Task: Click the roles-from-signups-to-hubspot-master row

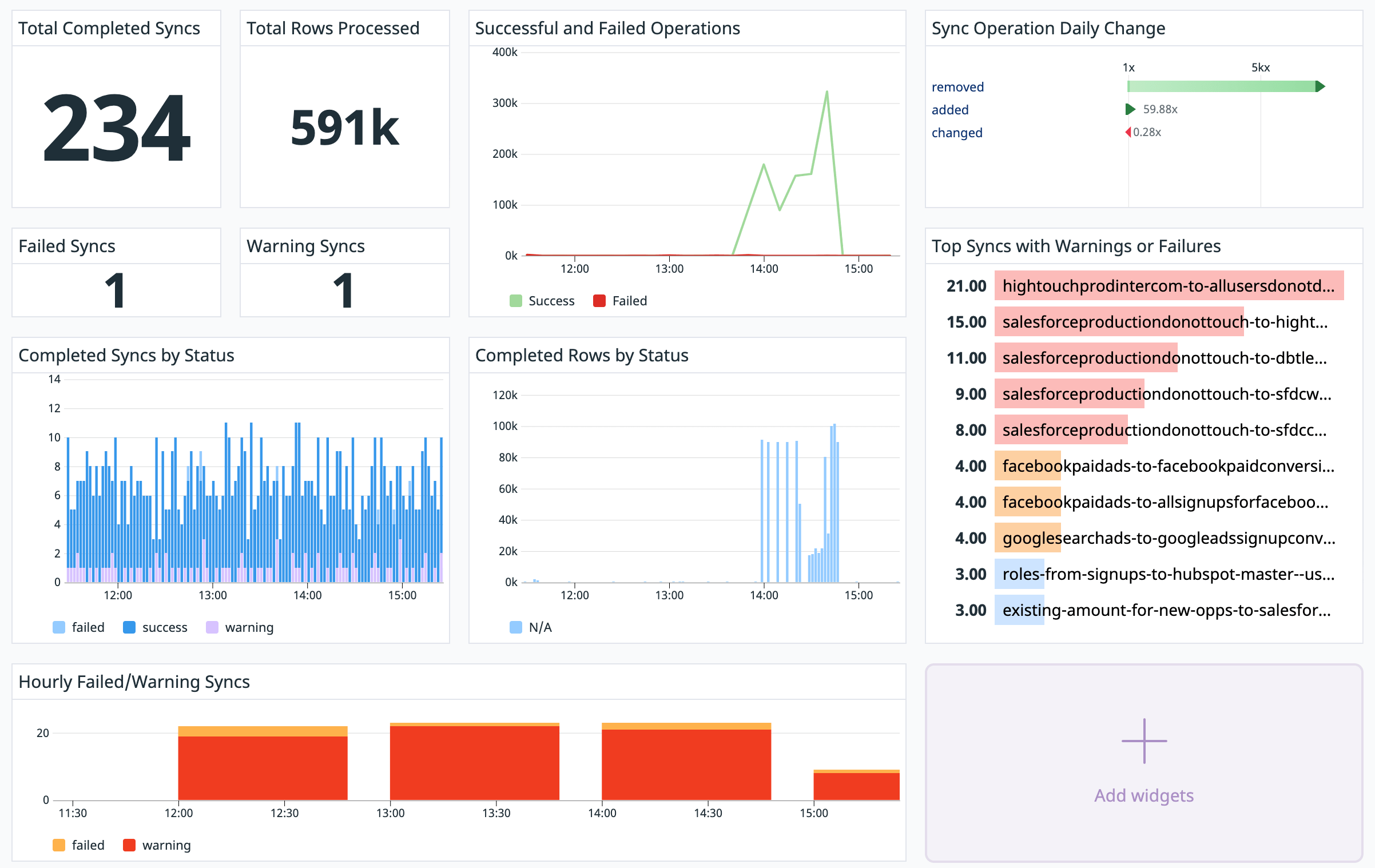Action: coord(1168,574)
